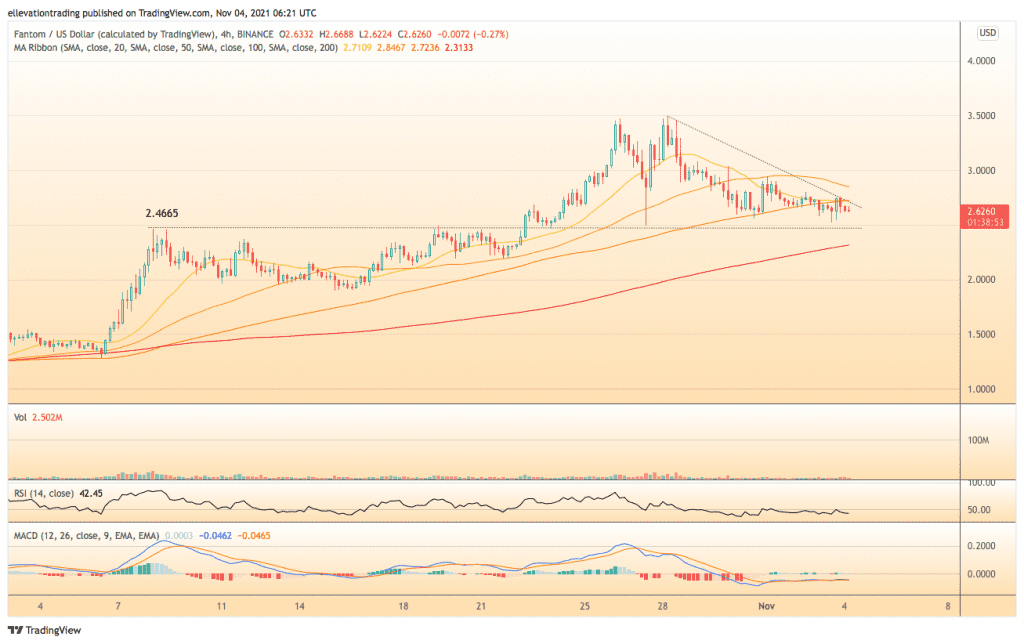1024x644 pixels.
Task: Click the 3.0000 price axis label
Action: (981, 170)
